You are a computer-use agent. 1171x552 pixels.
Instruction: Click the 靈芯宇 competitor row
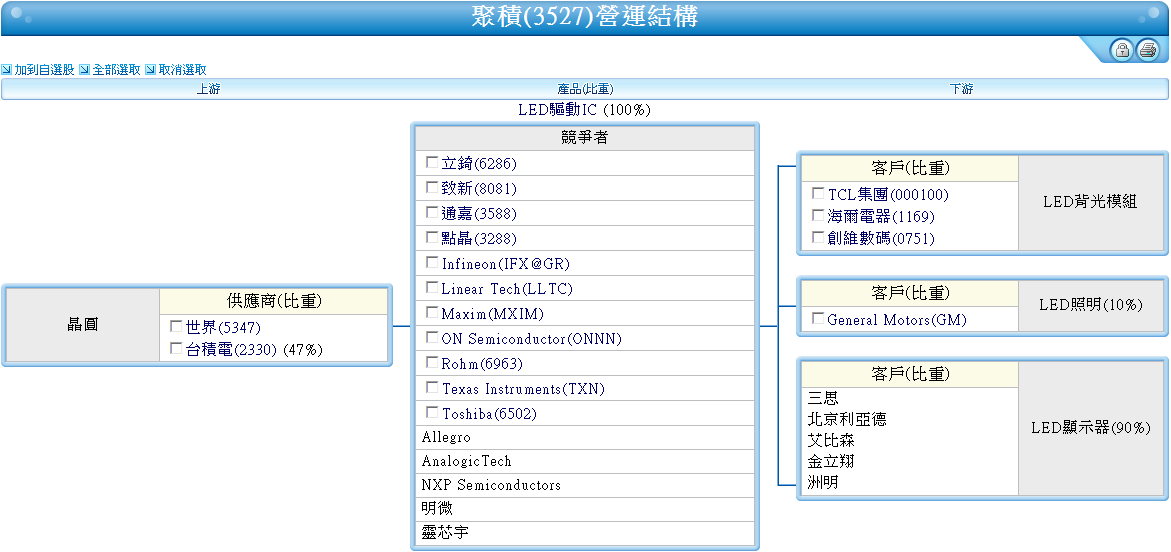585,533
